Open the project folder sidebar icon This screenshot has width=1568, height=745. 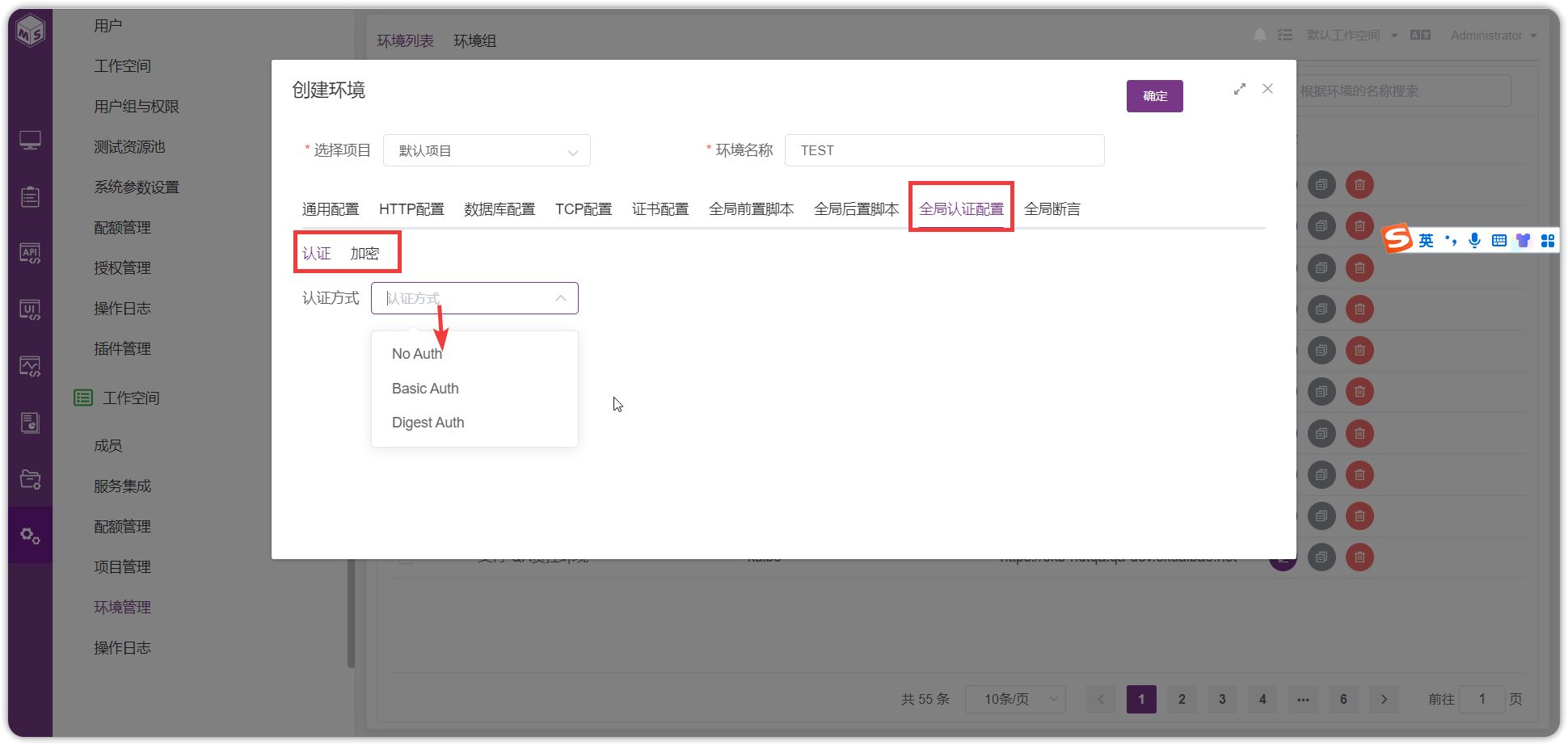(x=31, y=479)
